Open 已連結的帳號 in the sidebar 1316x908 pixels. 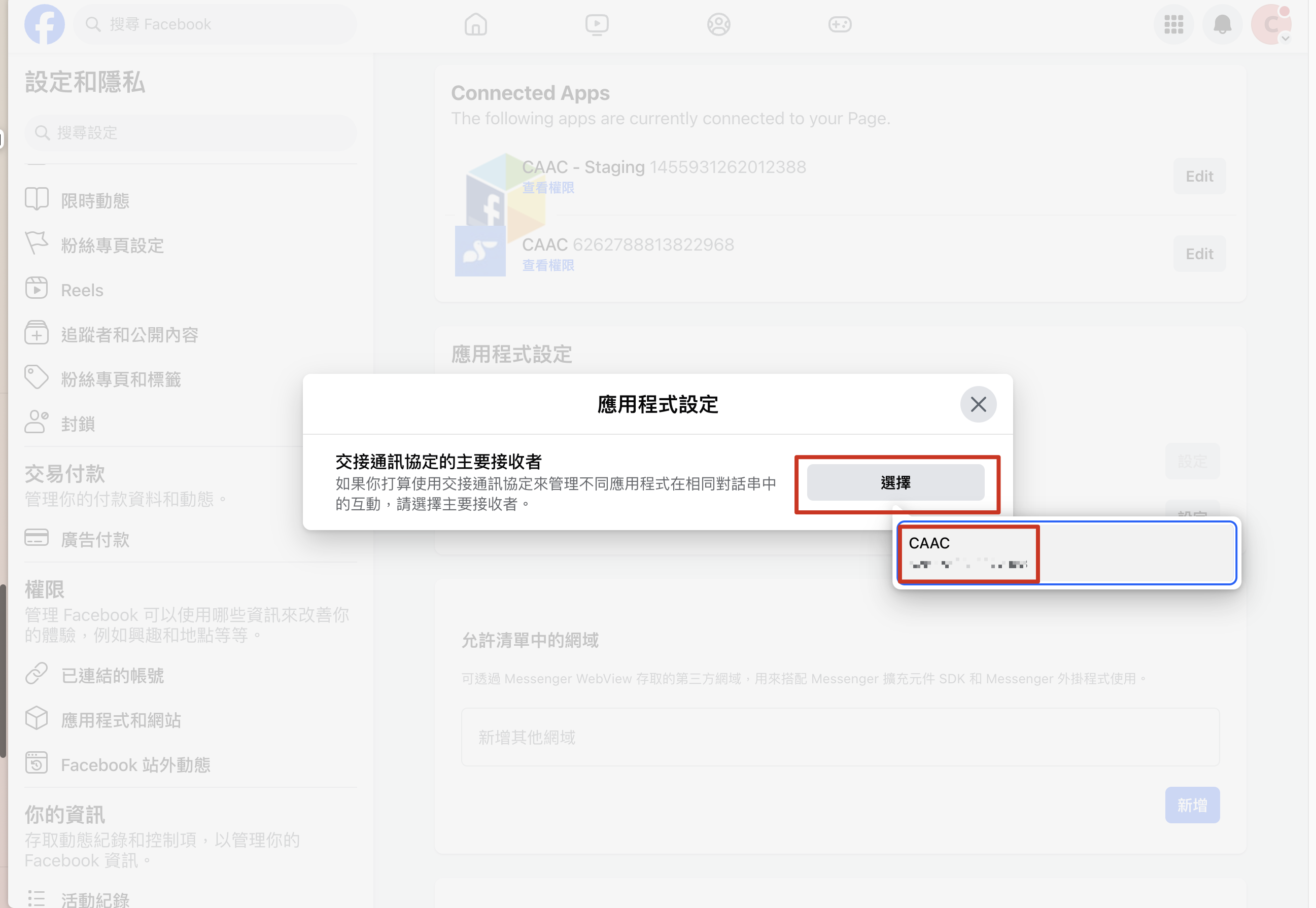pyautogui.click(x=191, y=675)
